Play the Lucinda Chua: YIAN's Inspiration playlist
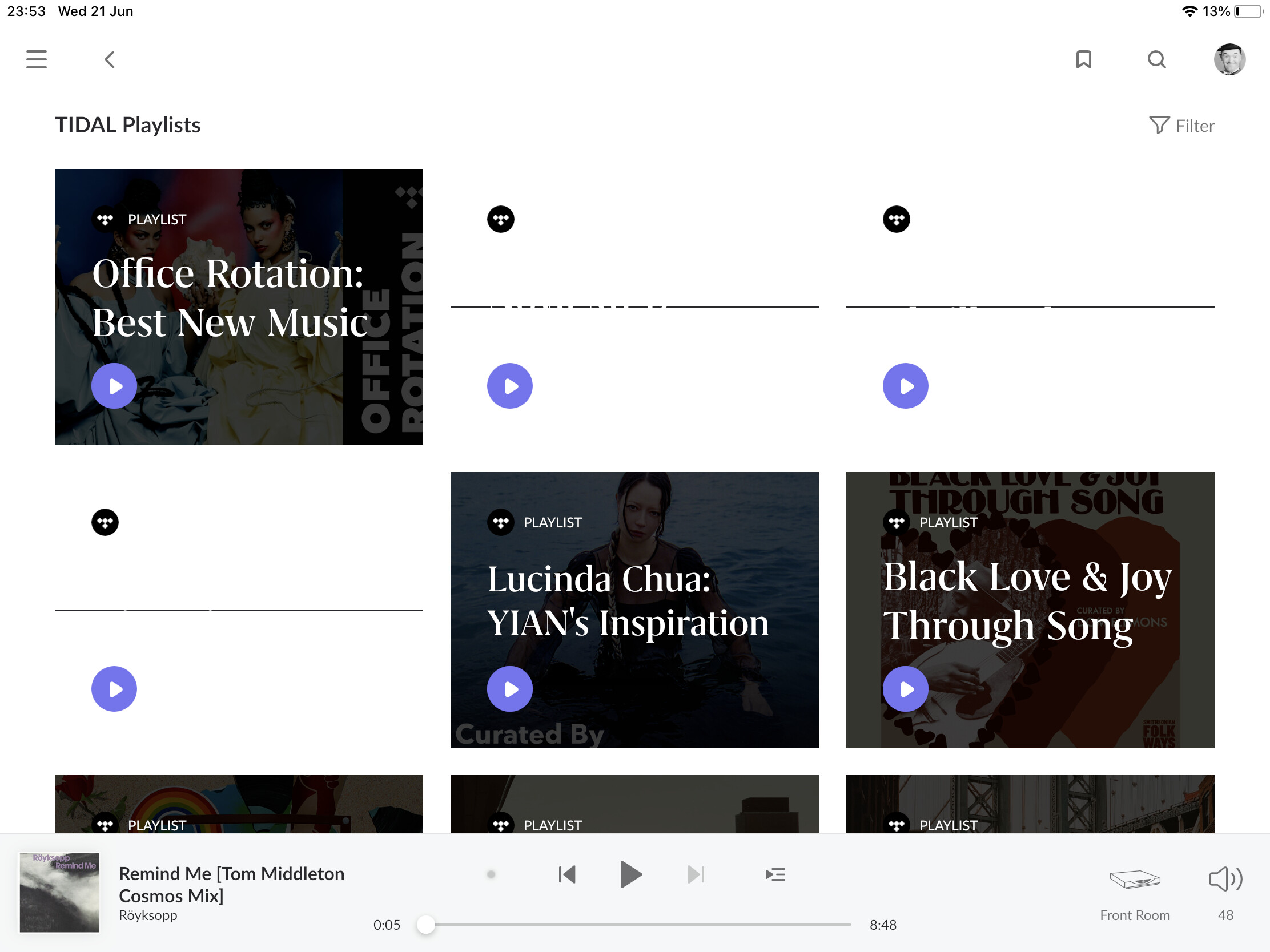The height and width of the screenshot is (952, 1270). pyautogui.click(x=509, y=689)
